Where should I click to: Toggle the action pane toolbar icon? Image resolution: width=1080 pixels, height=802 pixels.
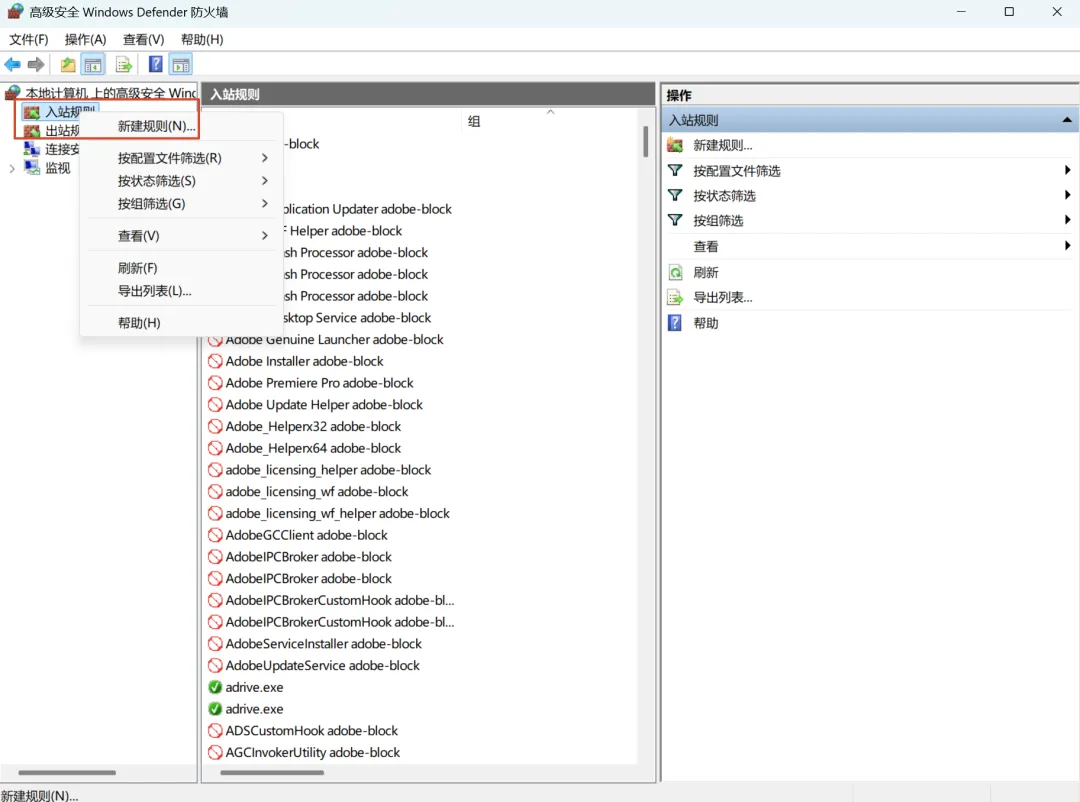coord(180,65)
